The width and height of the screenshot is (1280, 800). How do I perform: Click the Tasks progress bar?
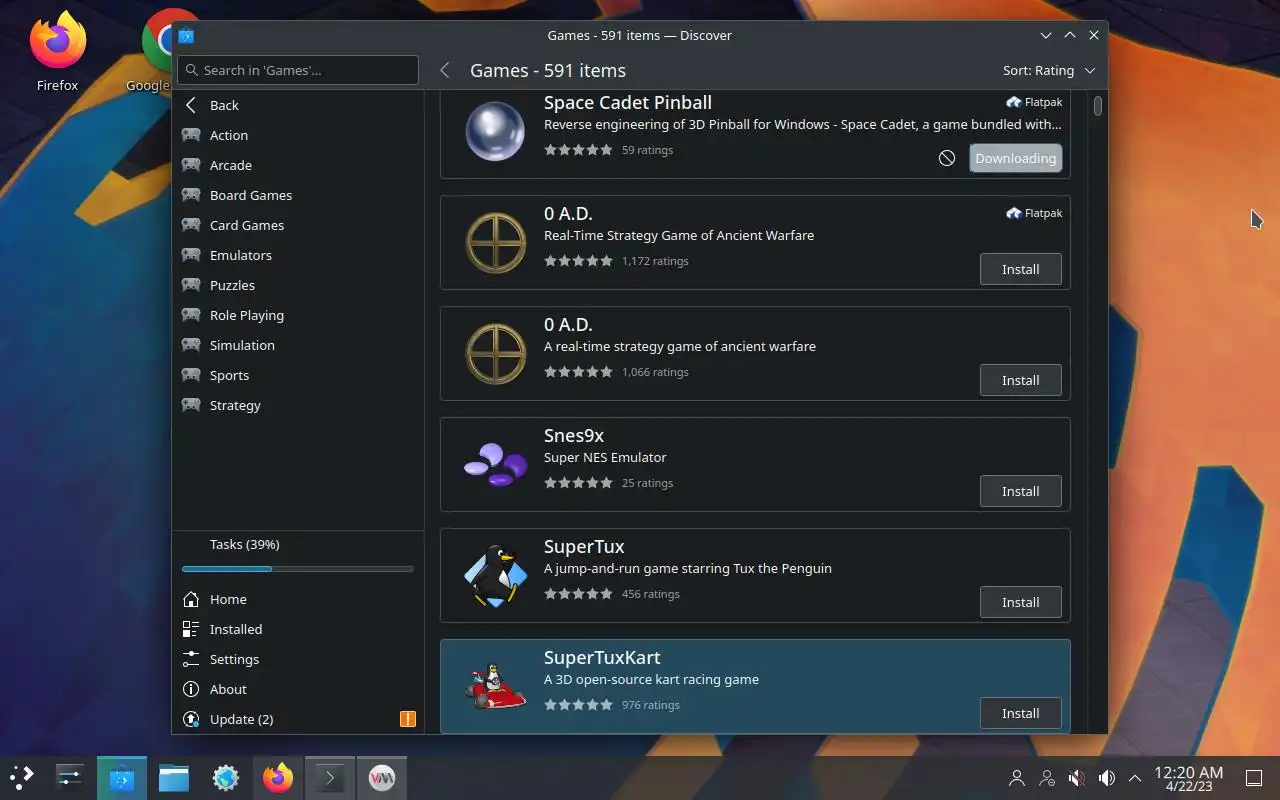tap(298, 569)
